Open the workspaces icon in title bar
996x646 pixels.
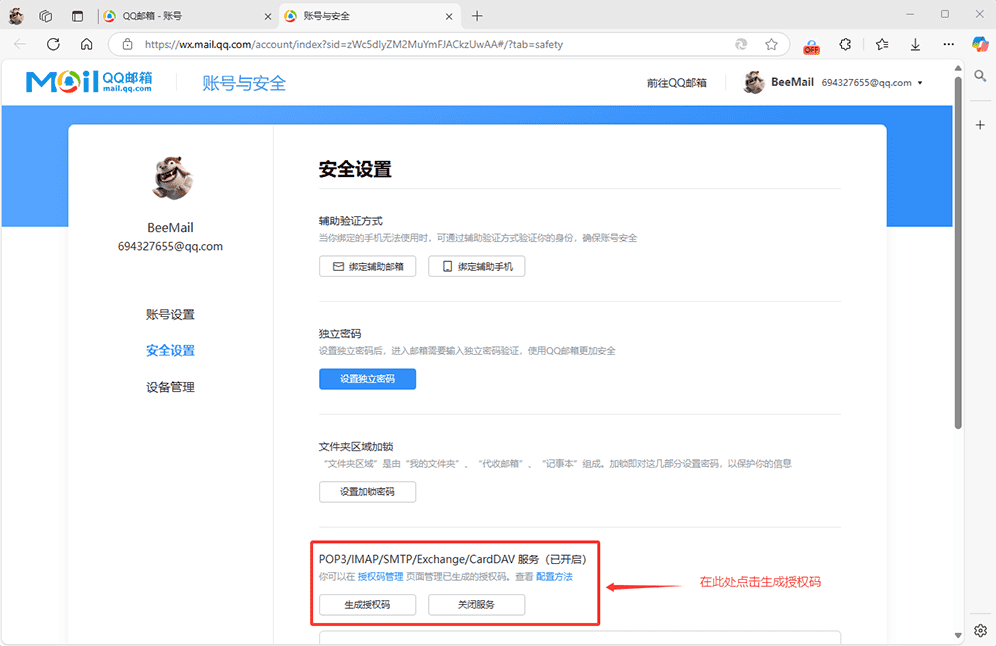click(46, 16)
